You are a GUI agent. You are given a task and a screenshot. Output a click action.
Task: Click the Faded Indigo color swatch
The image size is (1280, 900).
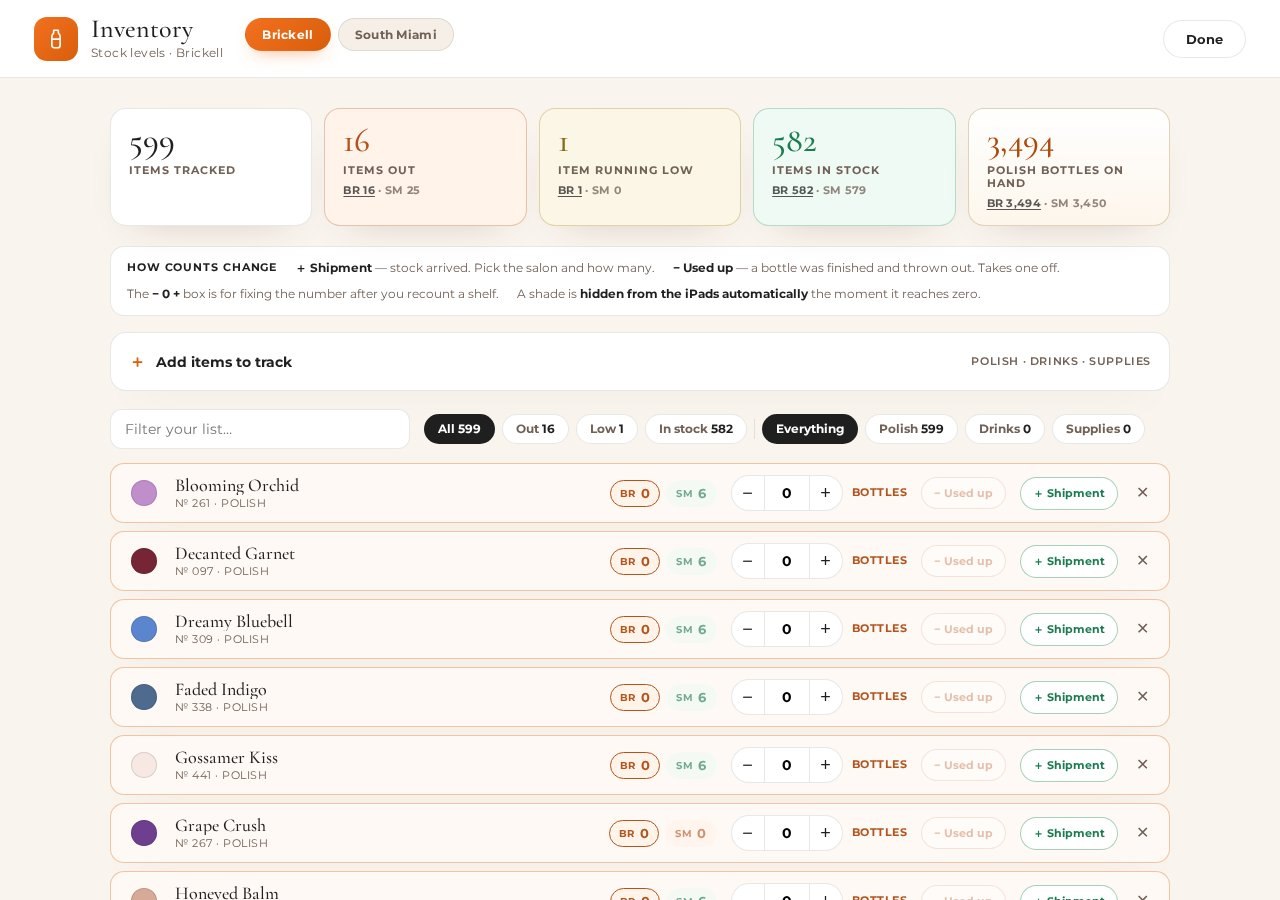144,697
